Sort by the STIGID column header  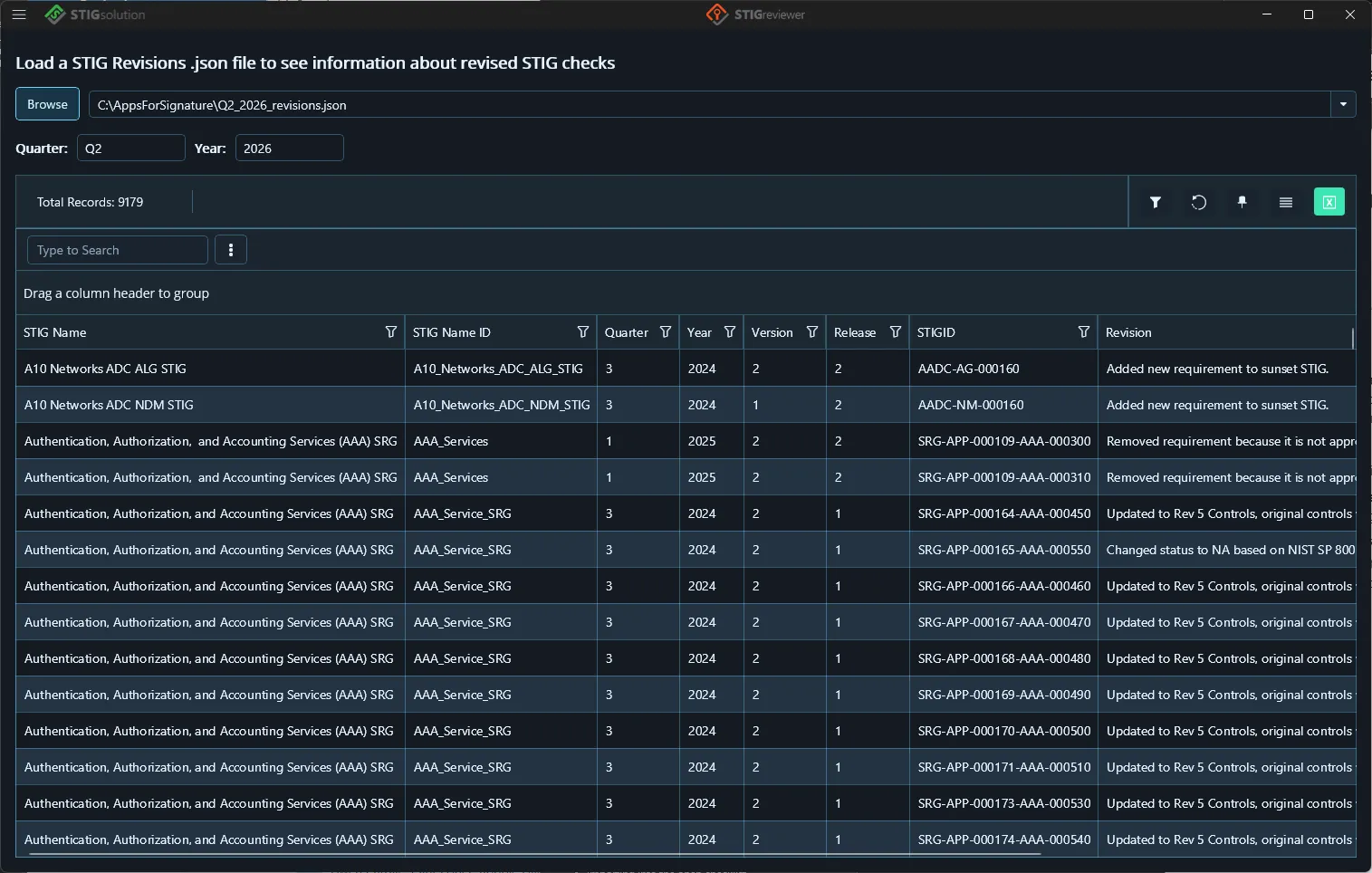coord(936,332)
